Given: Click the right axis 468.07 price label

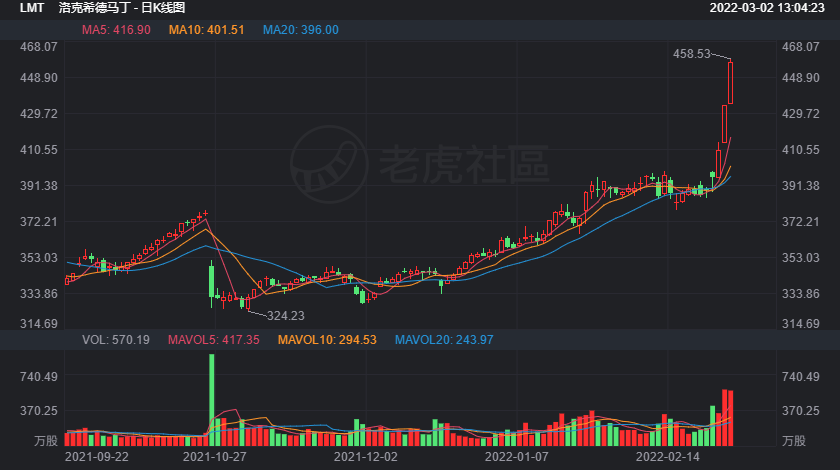Looking at the screenshot, I should coord(800,47).
